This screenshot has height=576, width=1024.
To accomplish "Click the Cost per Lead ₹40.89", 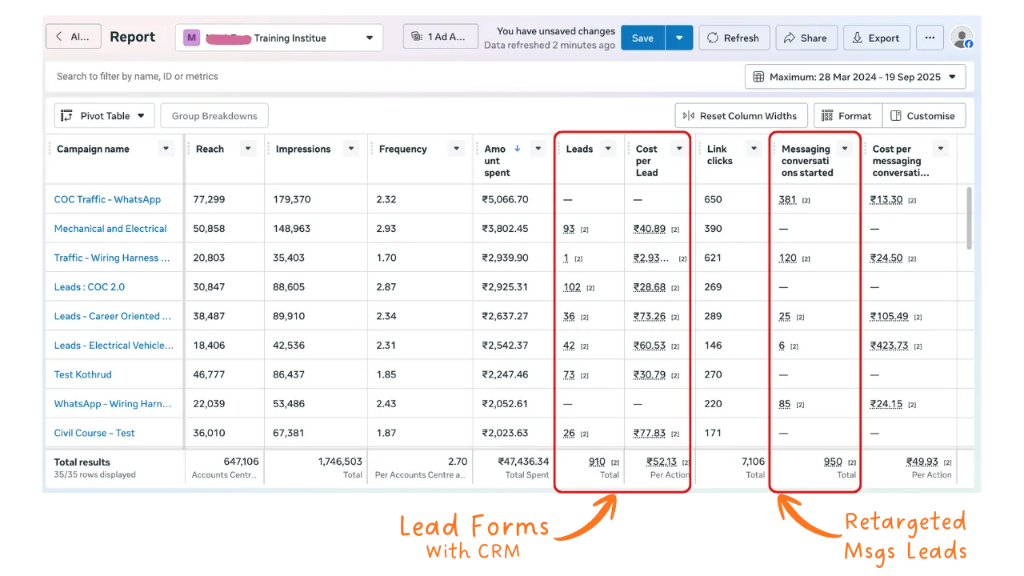I will pyautogui.click(x=649, y=229).
